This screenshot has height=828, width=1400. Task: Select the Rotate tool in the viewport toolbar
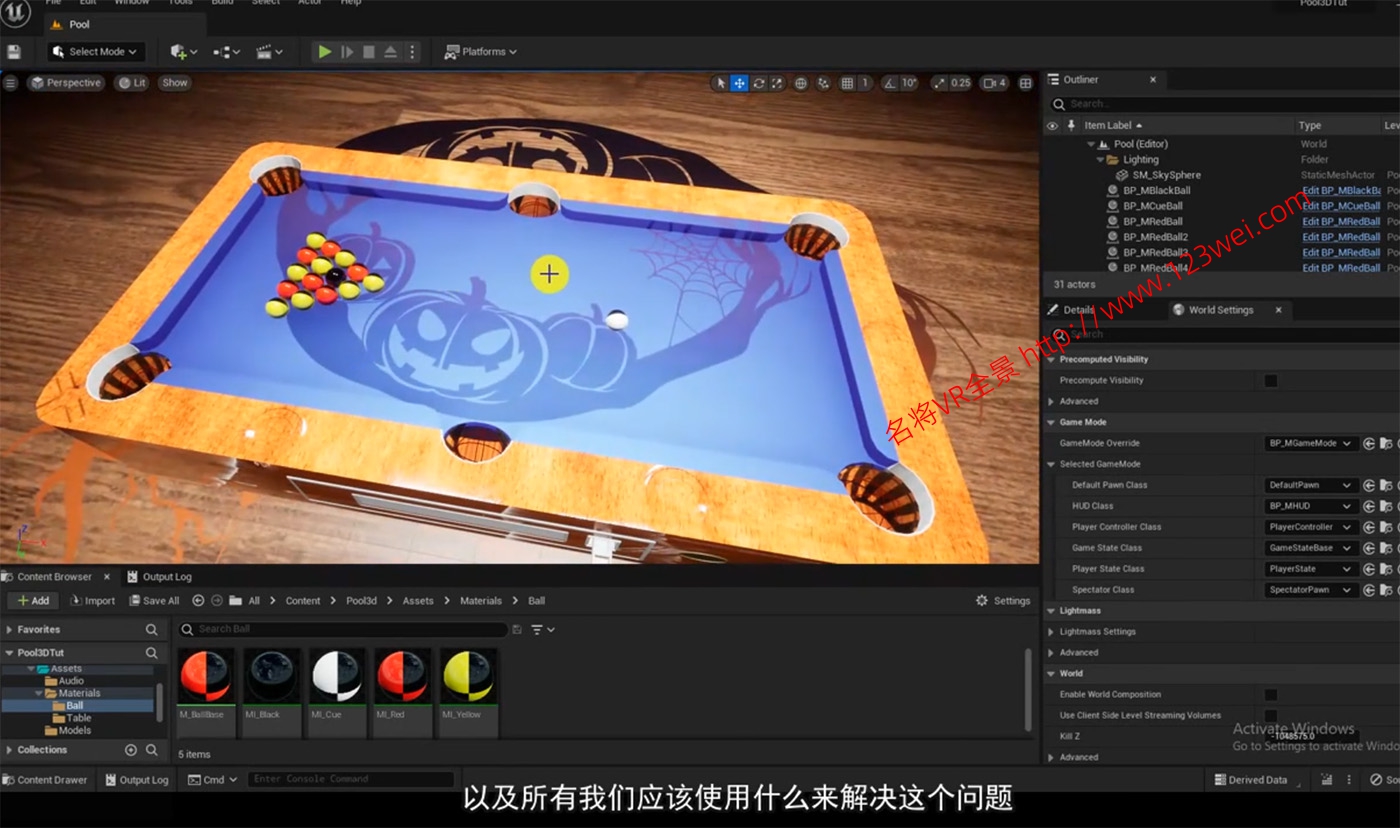[x=759, y=83]
